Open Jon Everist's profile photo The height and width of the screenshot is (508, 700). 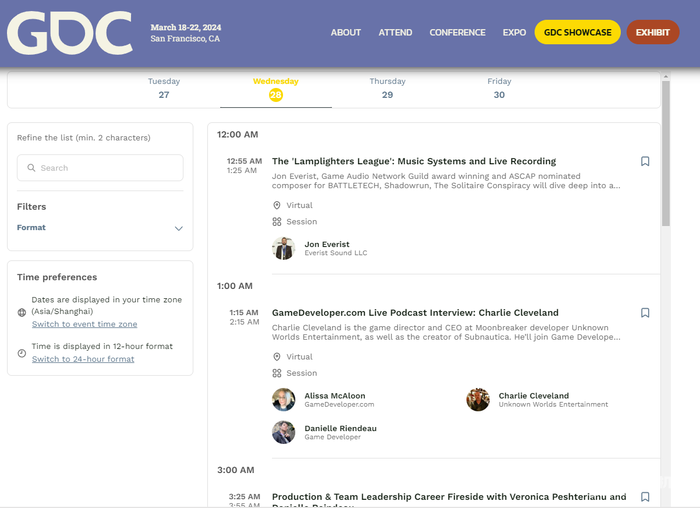point(283,248)
